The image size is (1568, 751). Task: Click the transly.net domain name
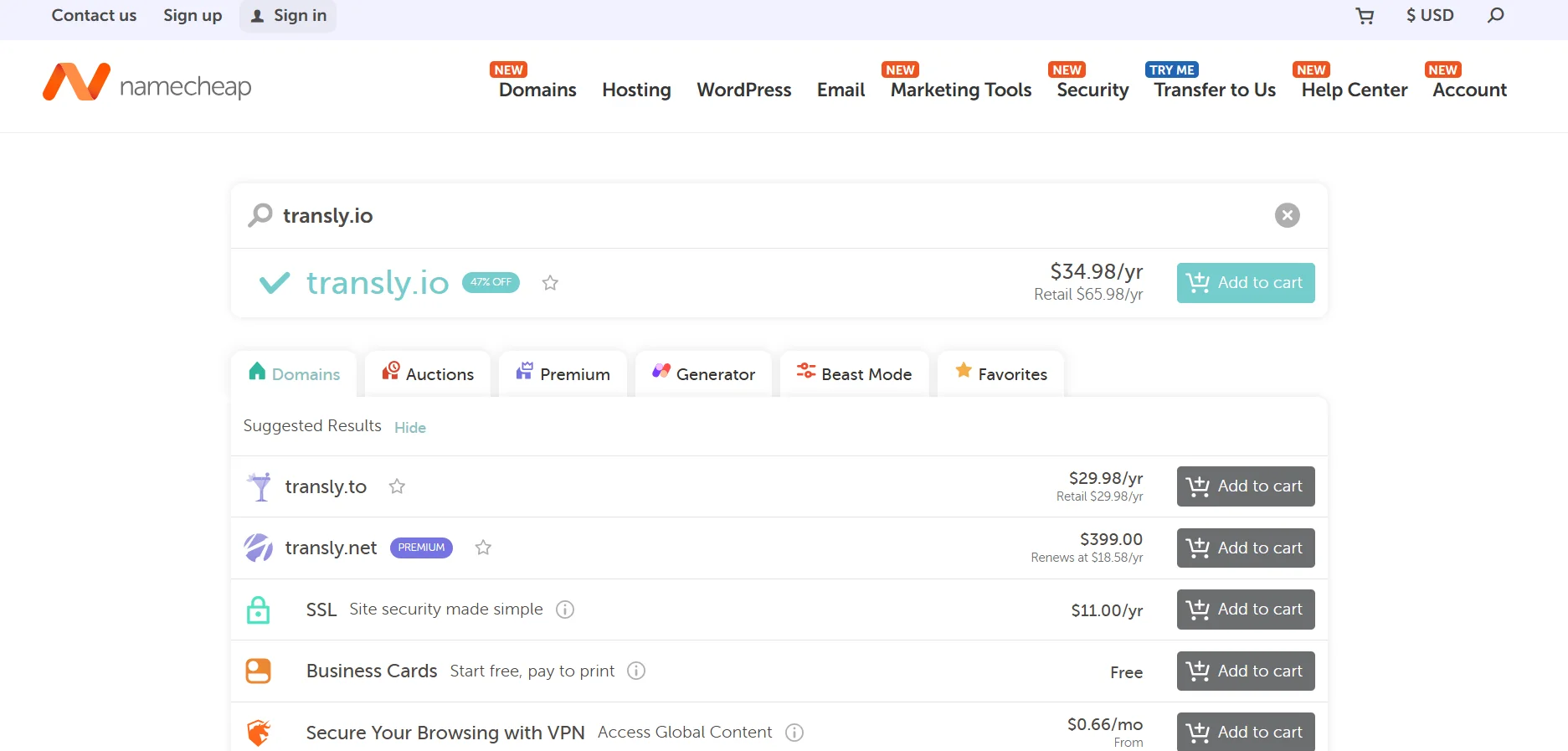coord(331,548)
